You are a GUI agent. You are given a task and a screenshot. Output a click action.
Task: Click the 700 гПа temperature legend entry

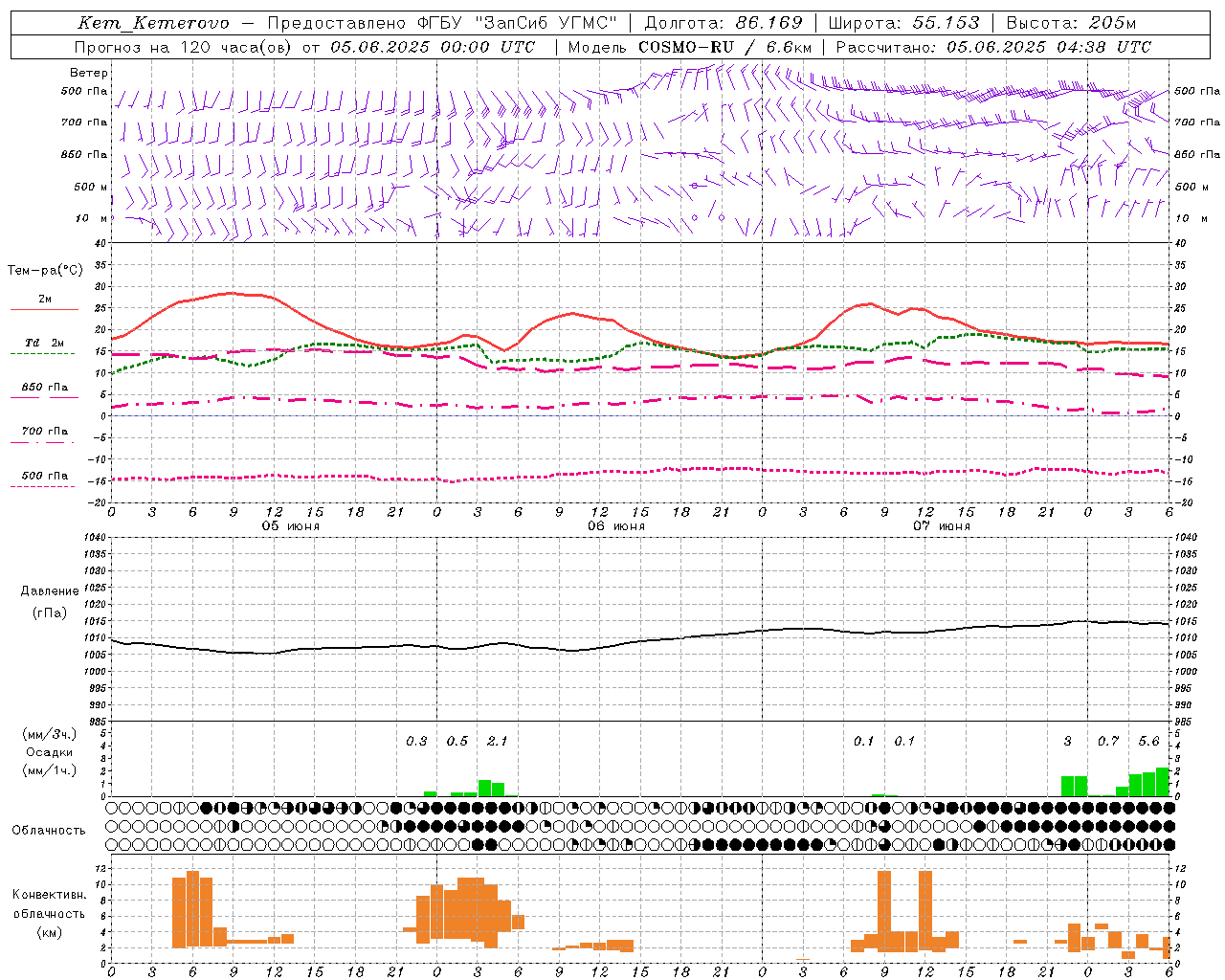click(45, 432)
